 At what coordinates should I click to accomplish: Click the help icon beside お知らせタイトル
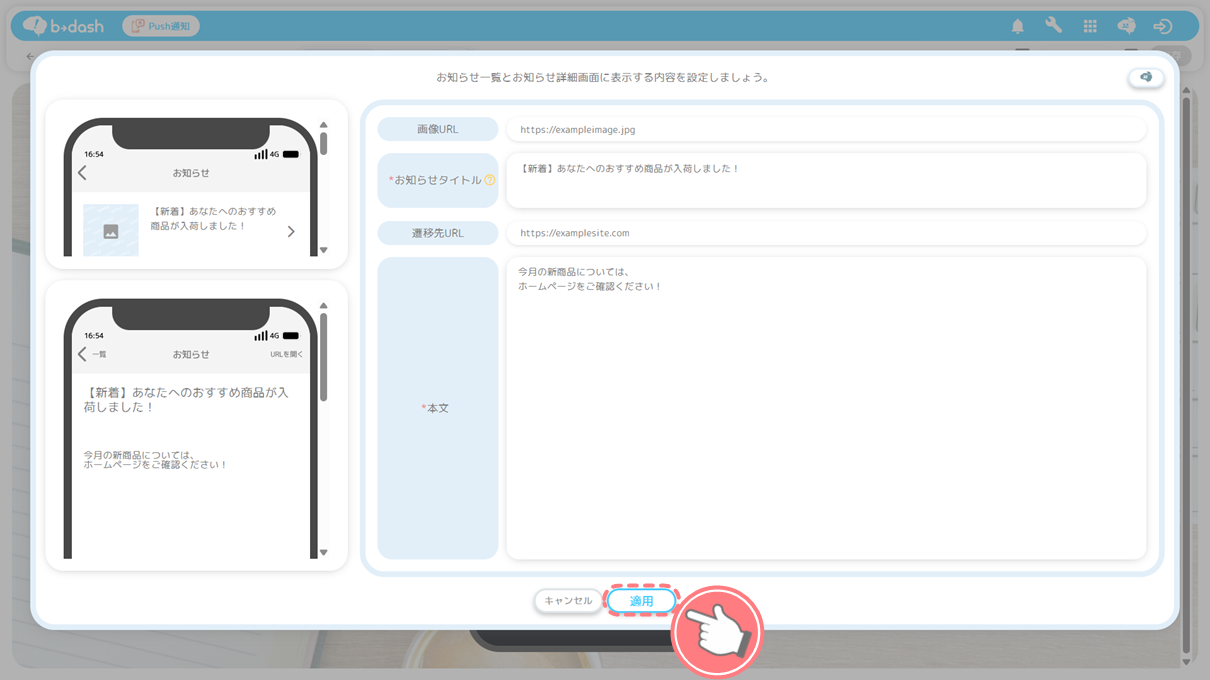490,181
